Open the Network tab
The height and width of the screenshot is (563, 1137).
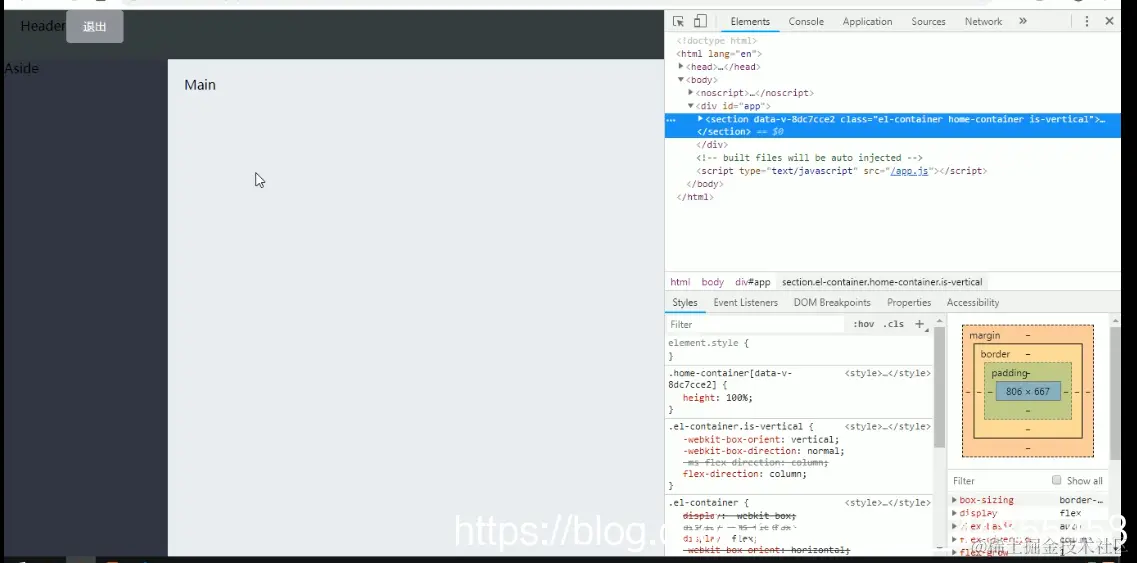pyautogui.click(x=983, y=22)
